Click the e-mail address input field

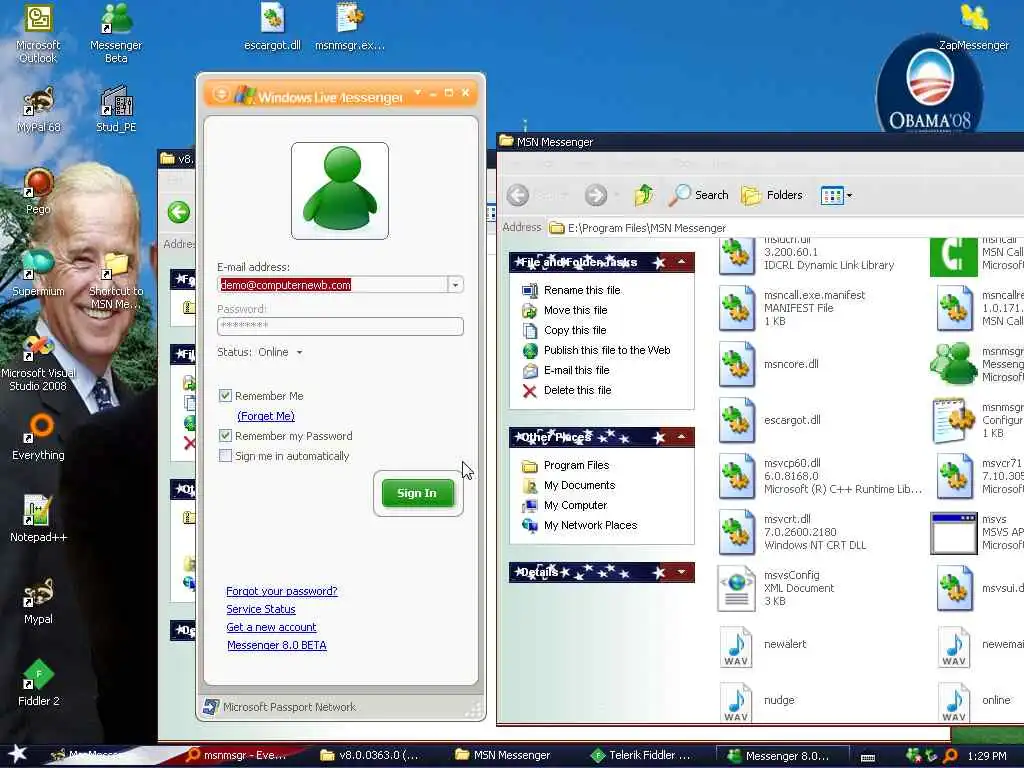333,285
